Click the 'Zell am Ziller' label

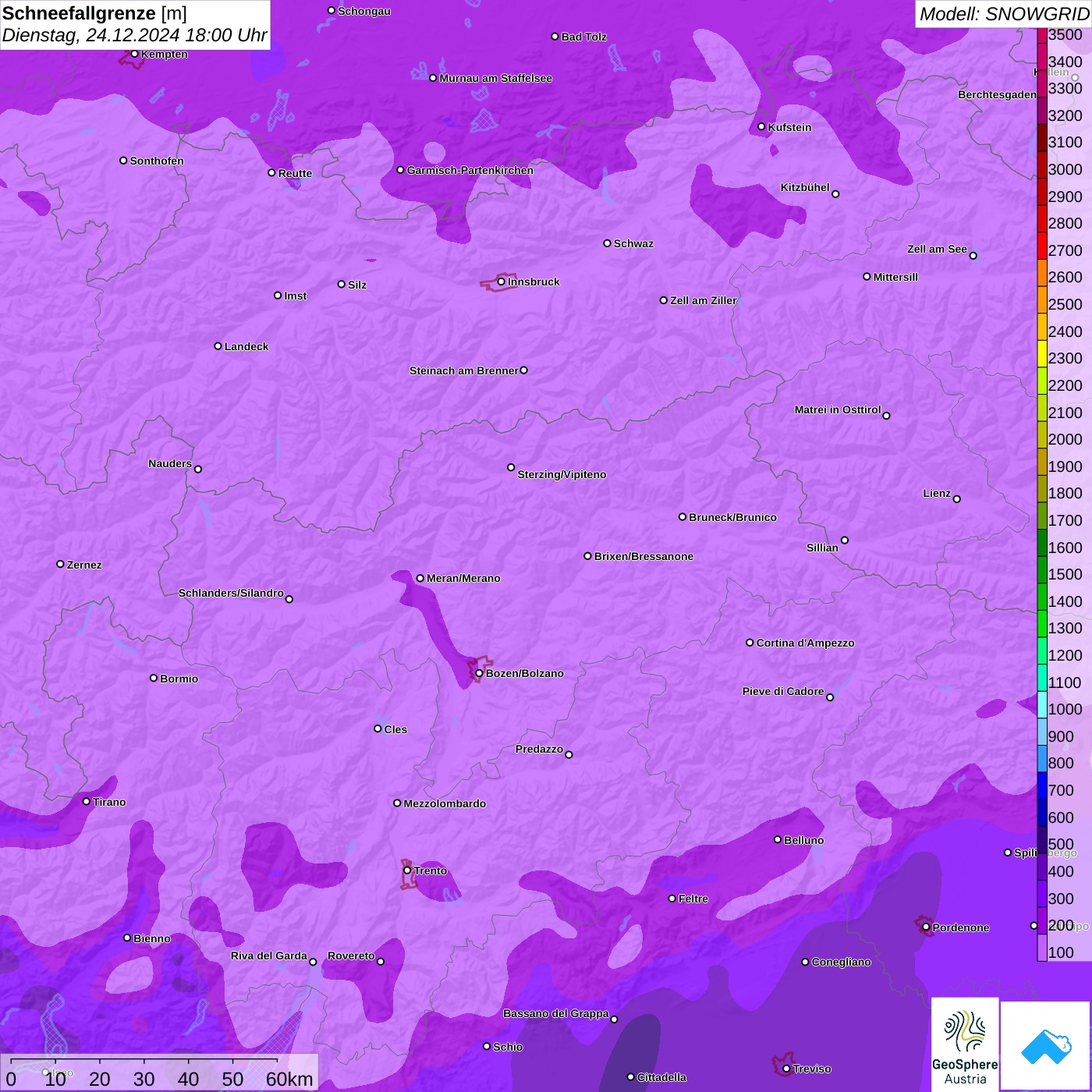tap(703, 300)
